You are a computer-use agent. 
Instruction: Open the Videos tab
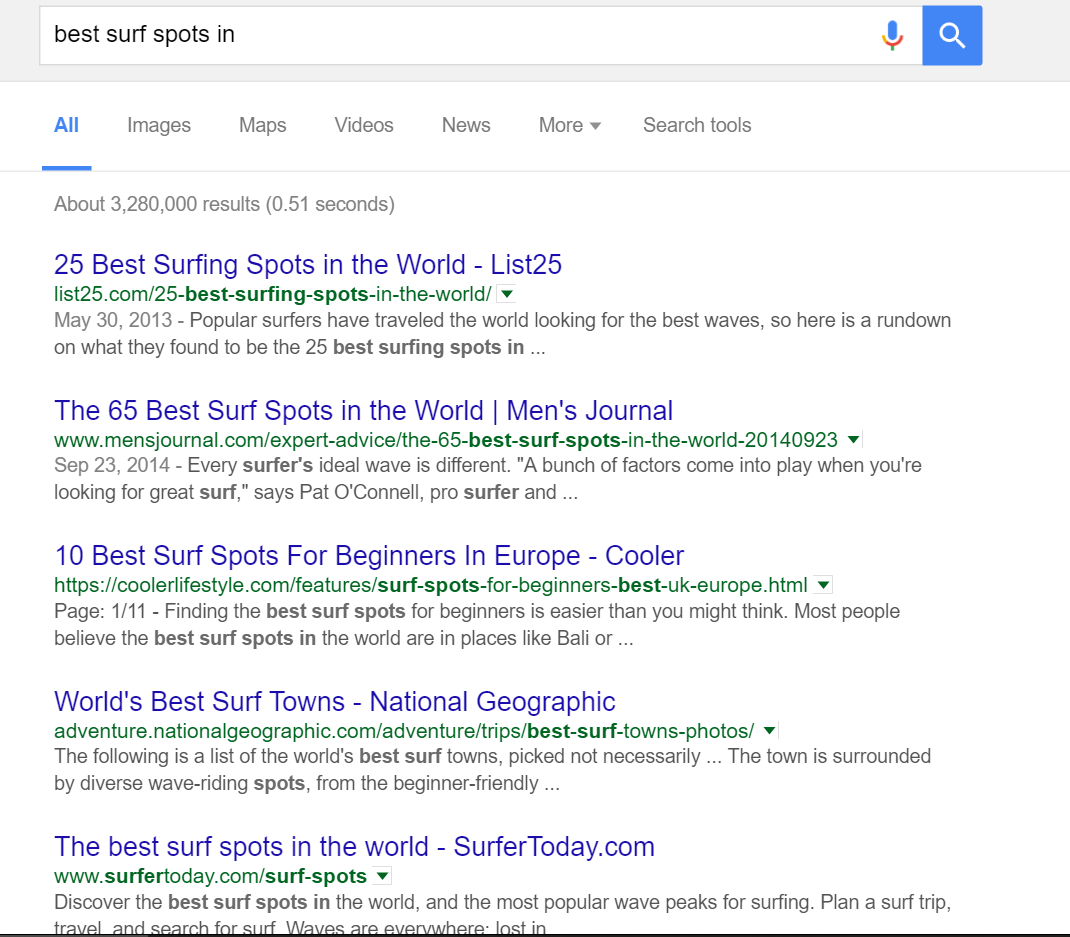click(364, 126)
